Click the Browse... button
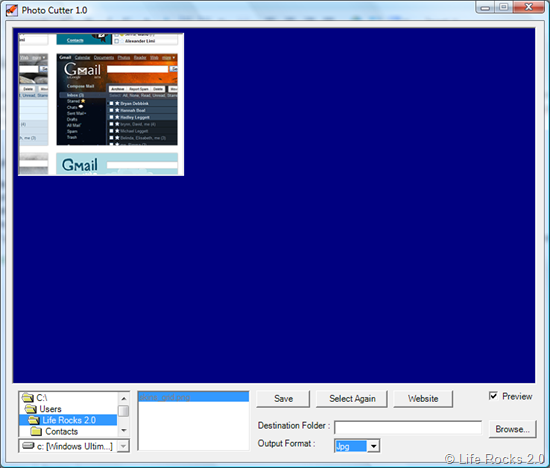Viewport: 550px width, 468px height. 512,429
